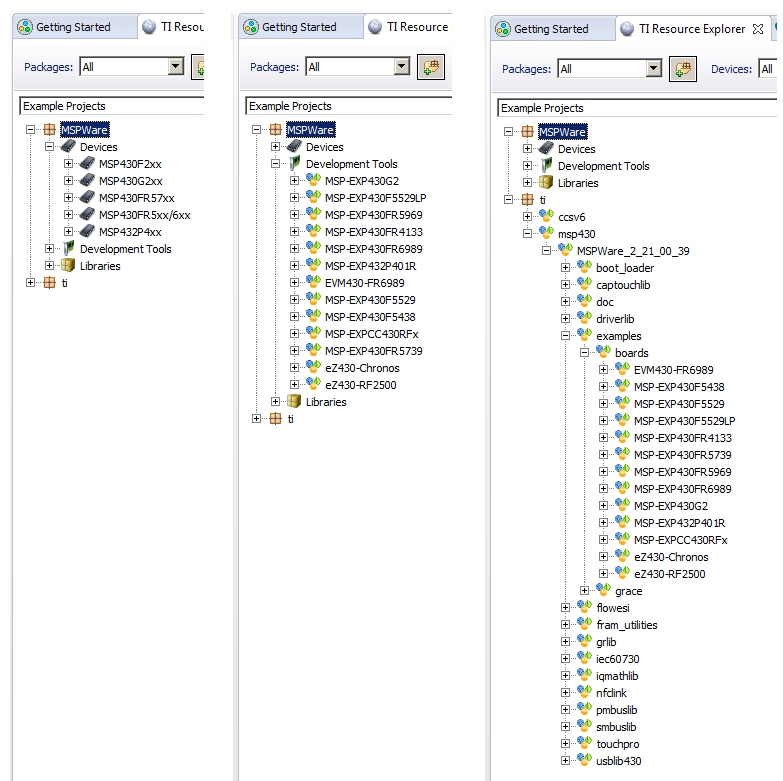Click add package button in right panel

pyautogui.click(x=683, y=69)
